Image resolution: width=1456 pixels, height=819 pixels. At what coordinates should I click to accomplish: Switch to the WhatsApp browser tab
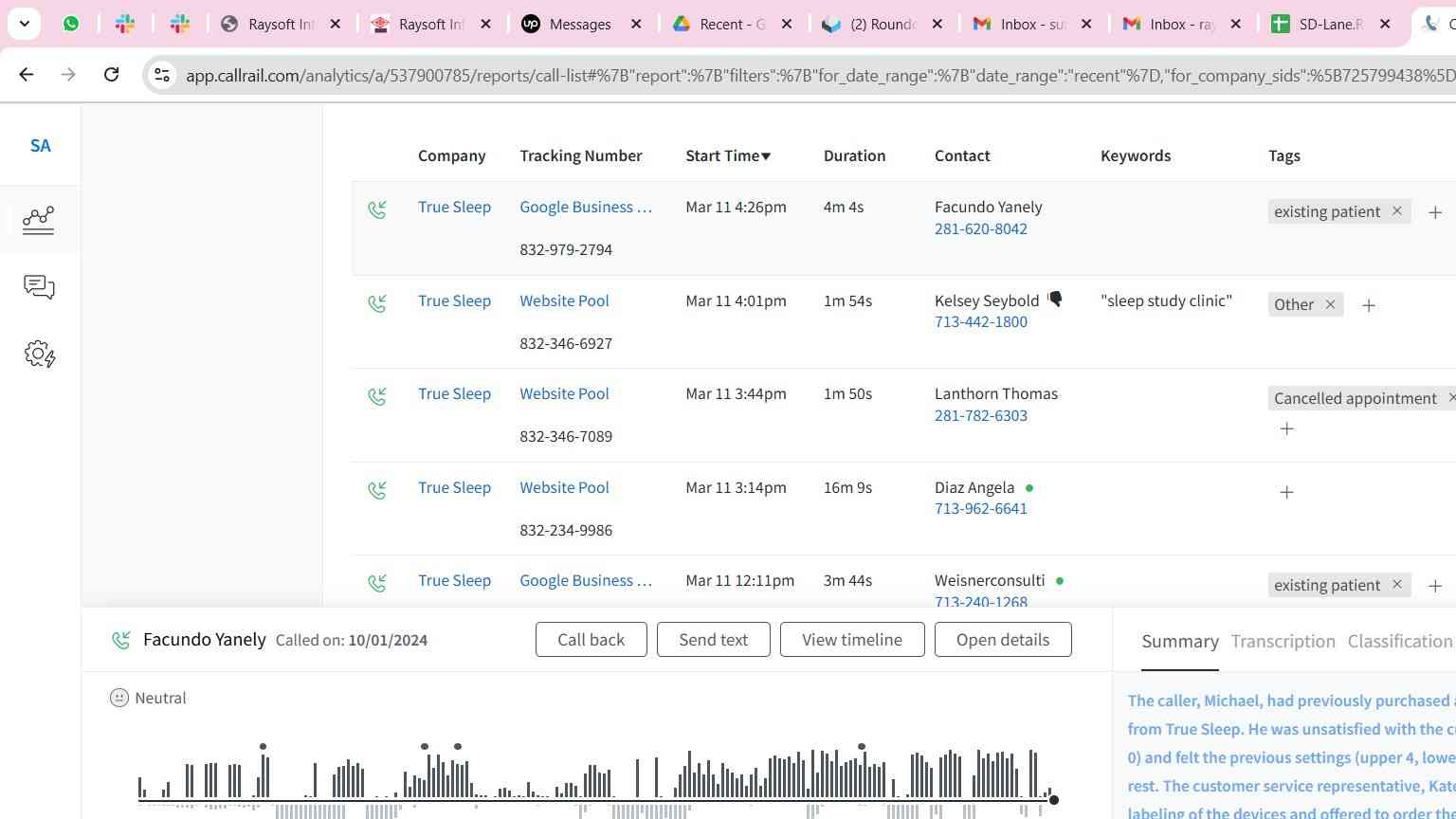pyautogui.click(x=71, y=24)
